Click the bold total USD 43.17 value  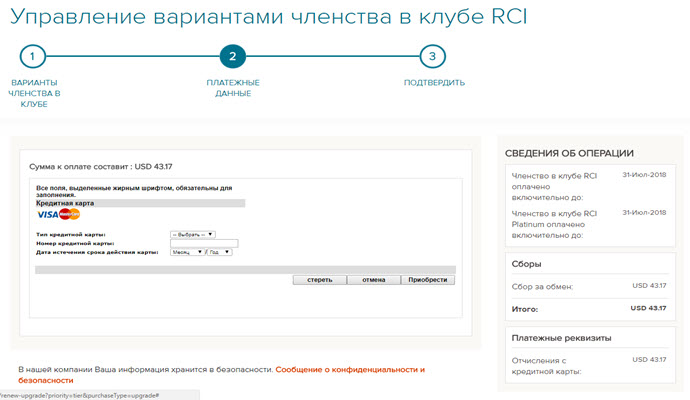tap(648, 308)
